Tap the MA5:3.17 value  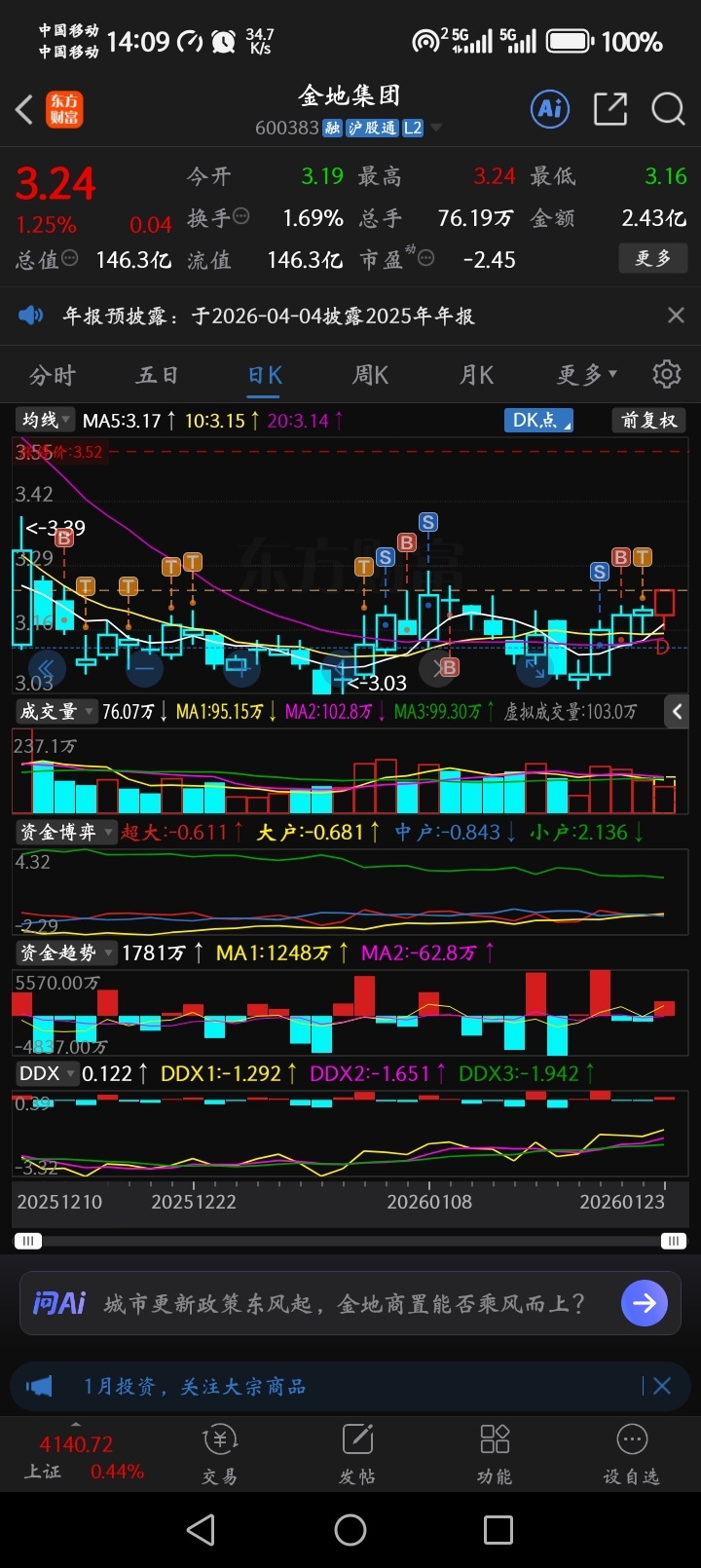(122, 421)
